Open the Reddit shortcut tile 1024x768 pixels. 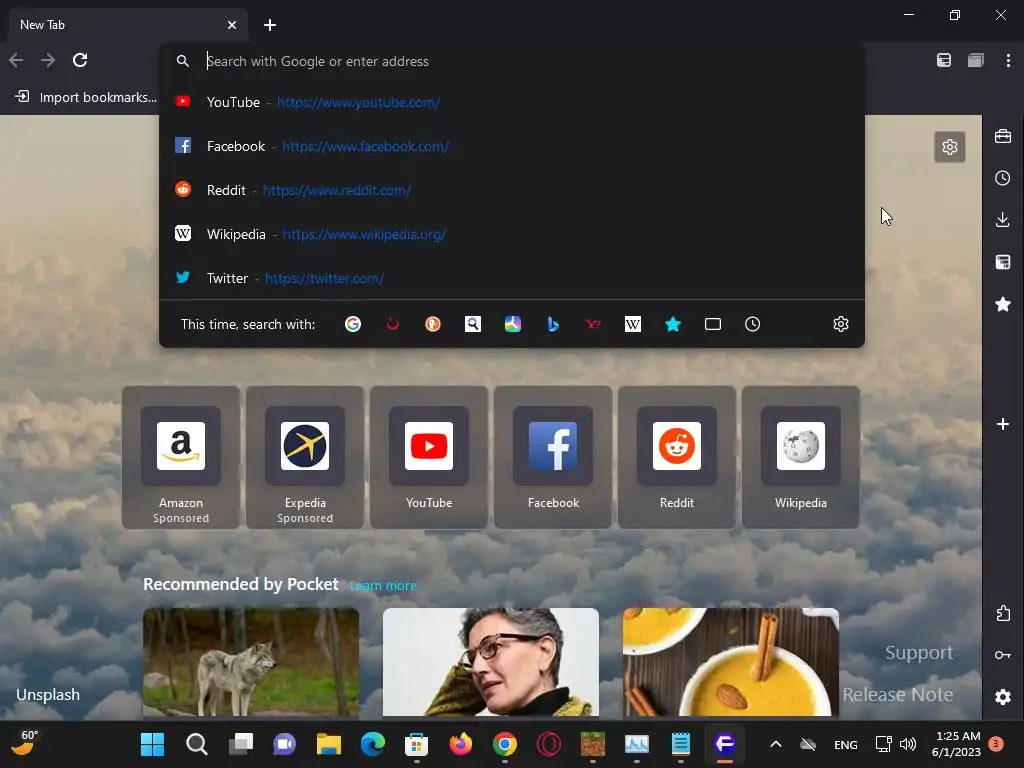pyautogui.click(x=677, y=457)
